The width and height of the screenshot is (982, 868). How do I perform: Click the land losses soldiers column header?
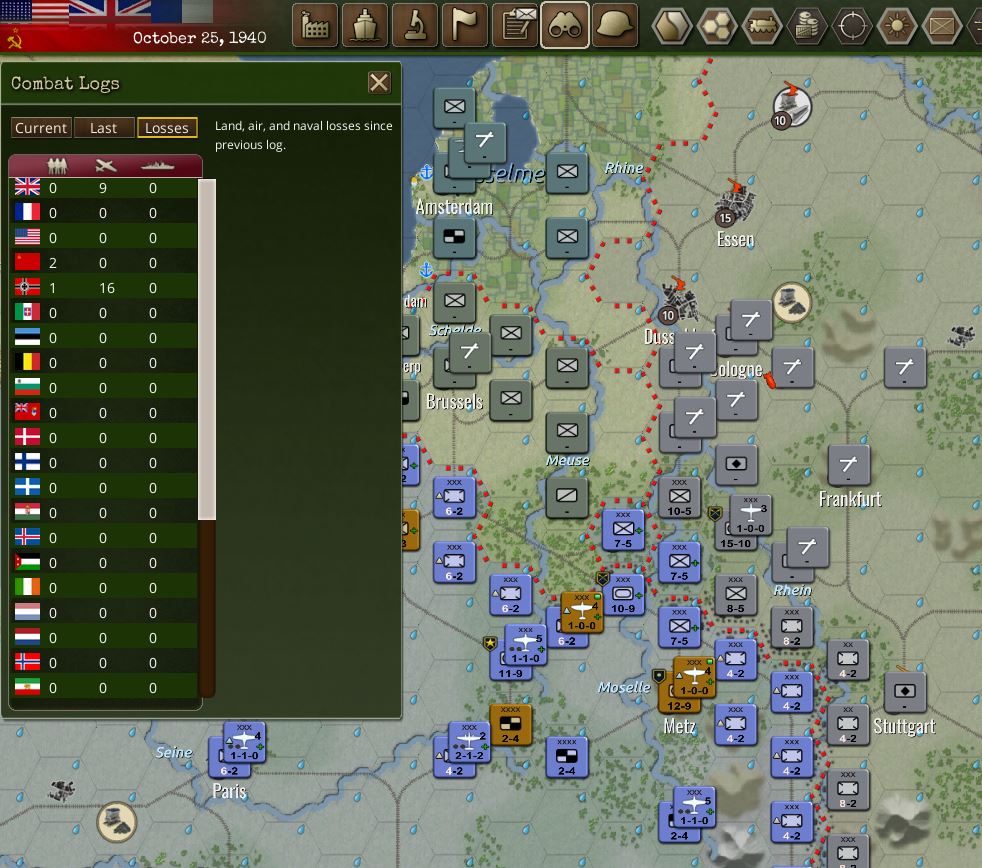click(x=56, y=166)
